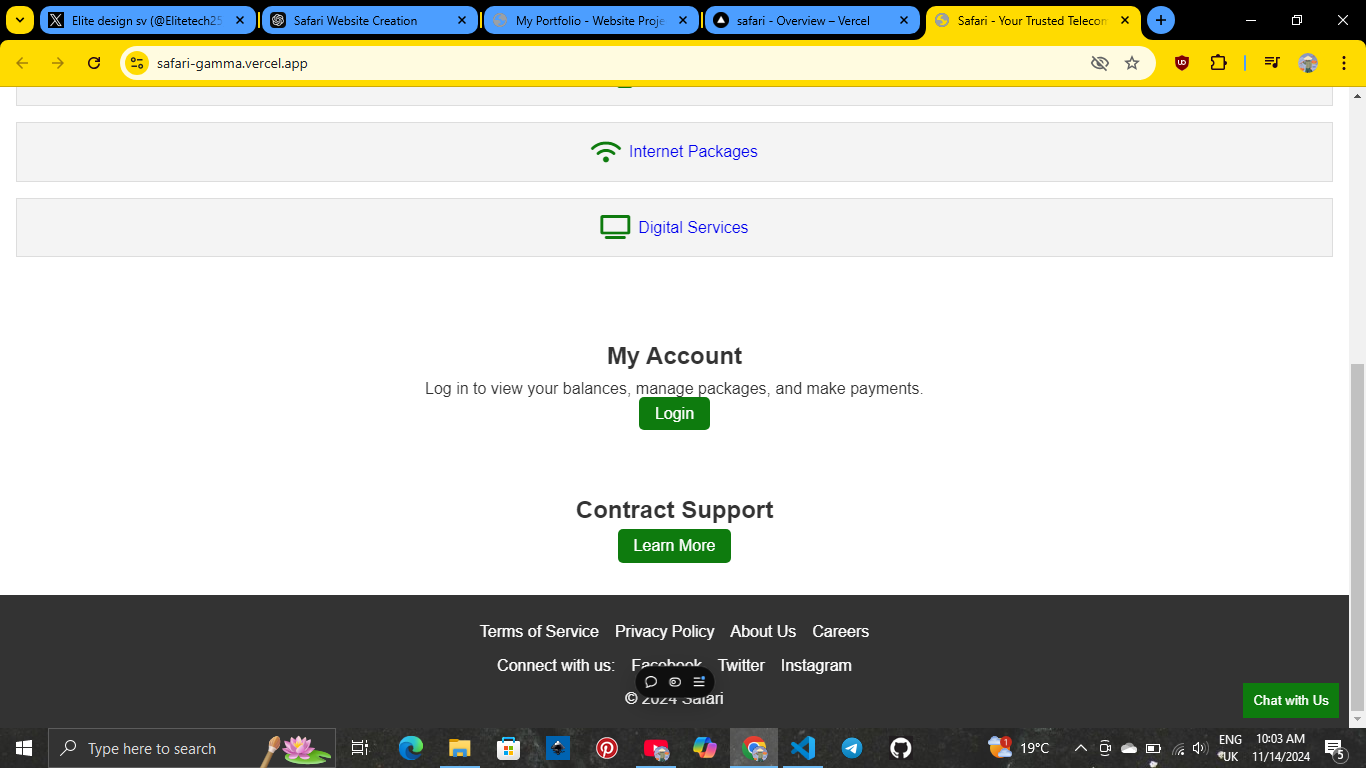Viewport: 1366px width, 768px height.
Task: Click the bookmark star icon
Action: click(1132, 63)
